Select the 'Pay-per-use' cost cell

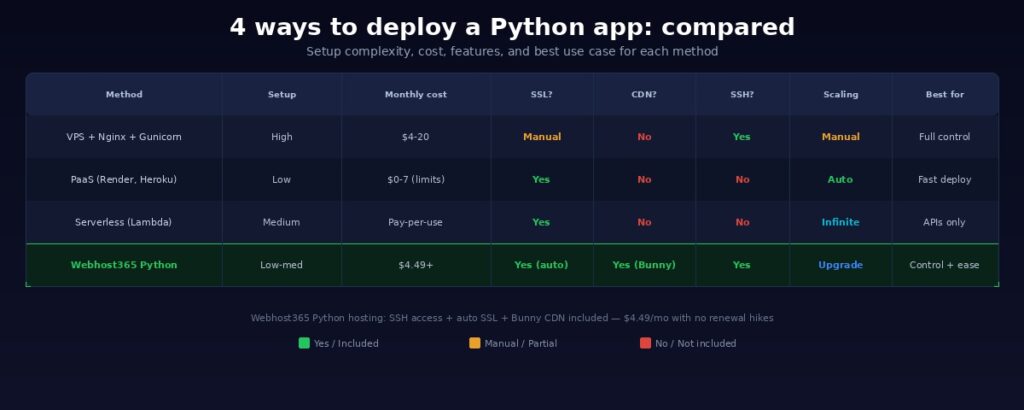click(415, 222)
